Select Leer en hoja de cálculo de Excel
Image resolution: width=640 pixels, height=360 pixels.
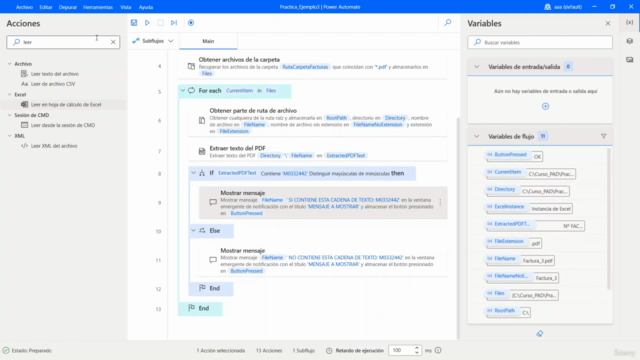[x=66, y=104]
